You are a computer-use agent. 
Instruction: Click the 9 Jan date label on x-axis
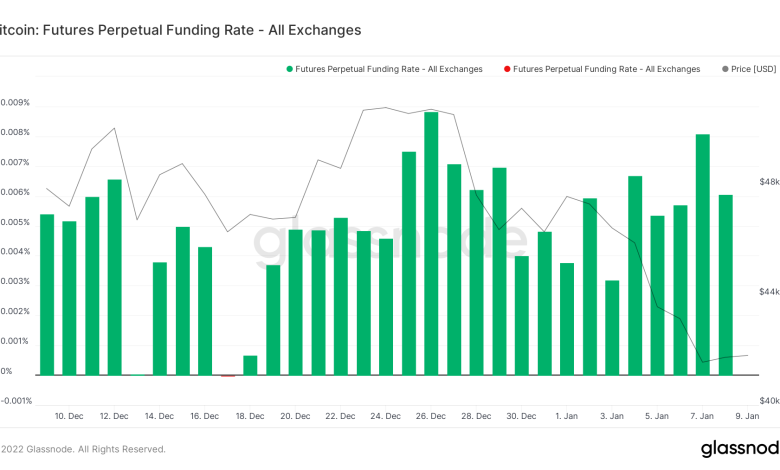(747, 414)
